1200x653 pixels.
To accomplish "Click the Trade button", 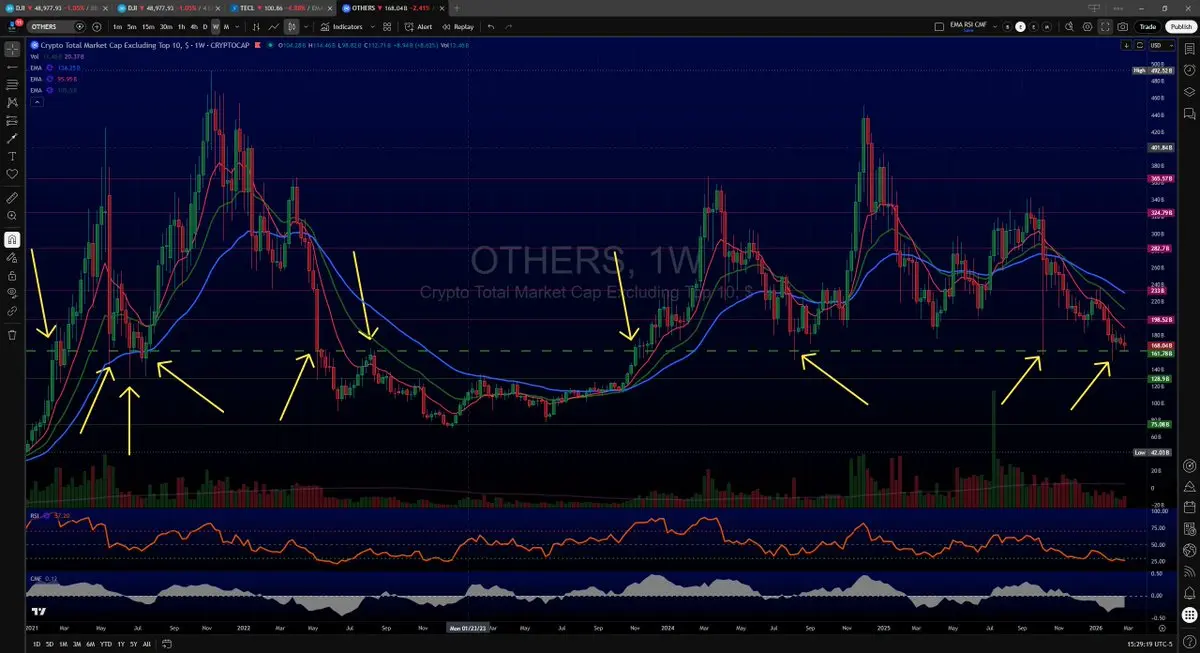I will click(x=1148, y=27).
